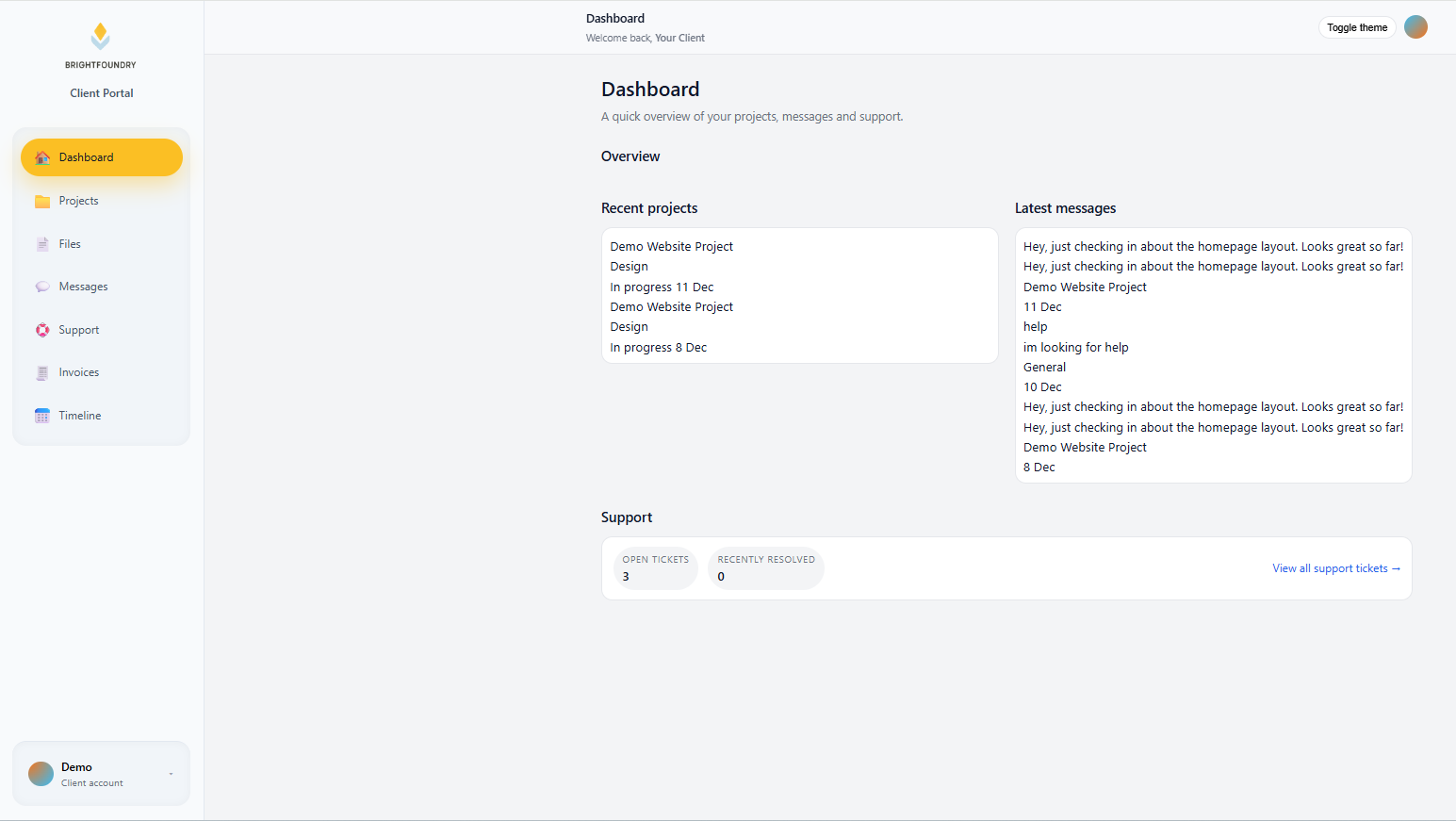The height and width of the screenshot is (821, 1456).
Task: Click the Dashboard house icon in sidebar
Action: [x=42, y=157]
